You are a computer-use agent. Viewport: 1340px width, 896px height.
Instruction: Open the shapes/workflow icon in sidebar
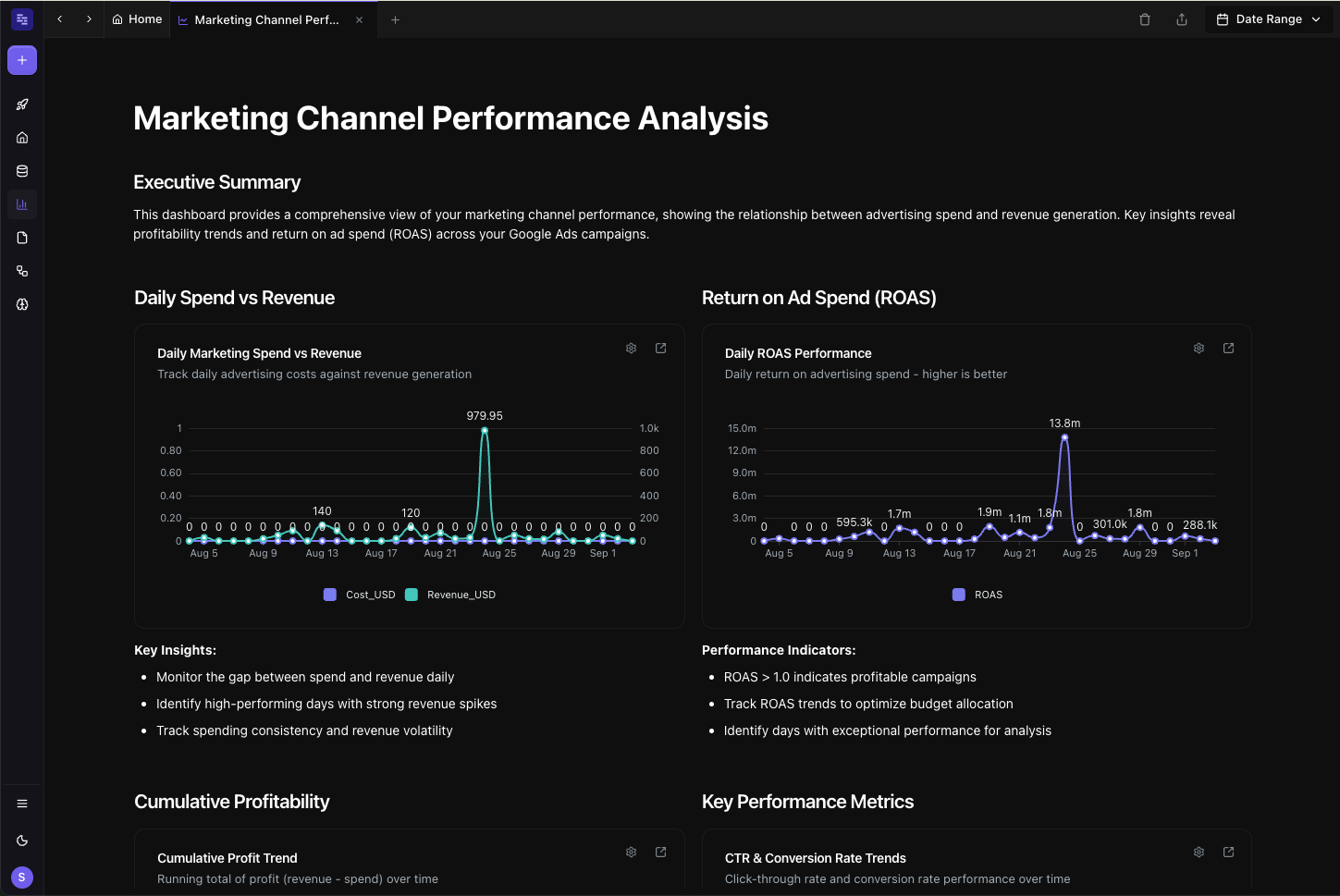pyautogui.click(x=22, y=271)
